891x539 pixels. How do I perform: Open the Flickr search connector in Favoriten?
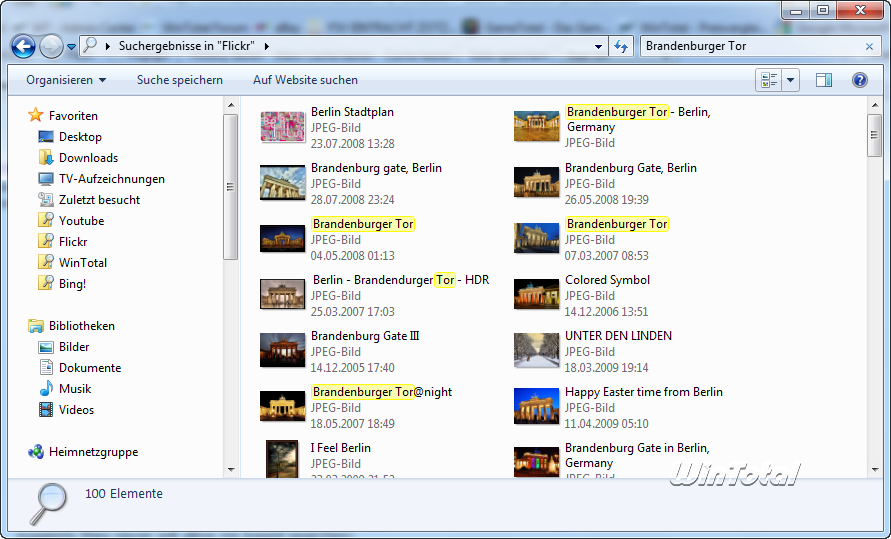click(x=72, y=242)
